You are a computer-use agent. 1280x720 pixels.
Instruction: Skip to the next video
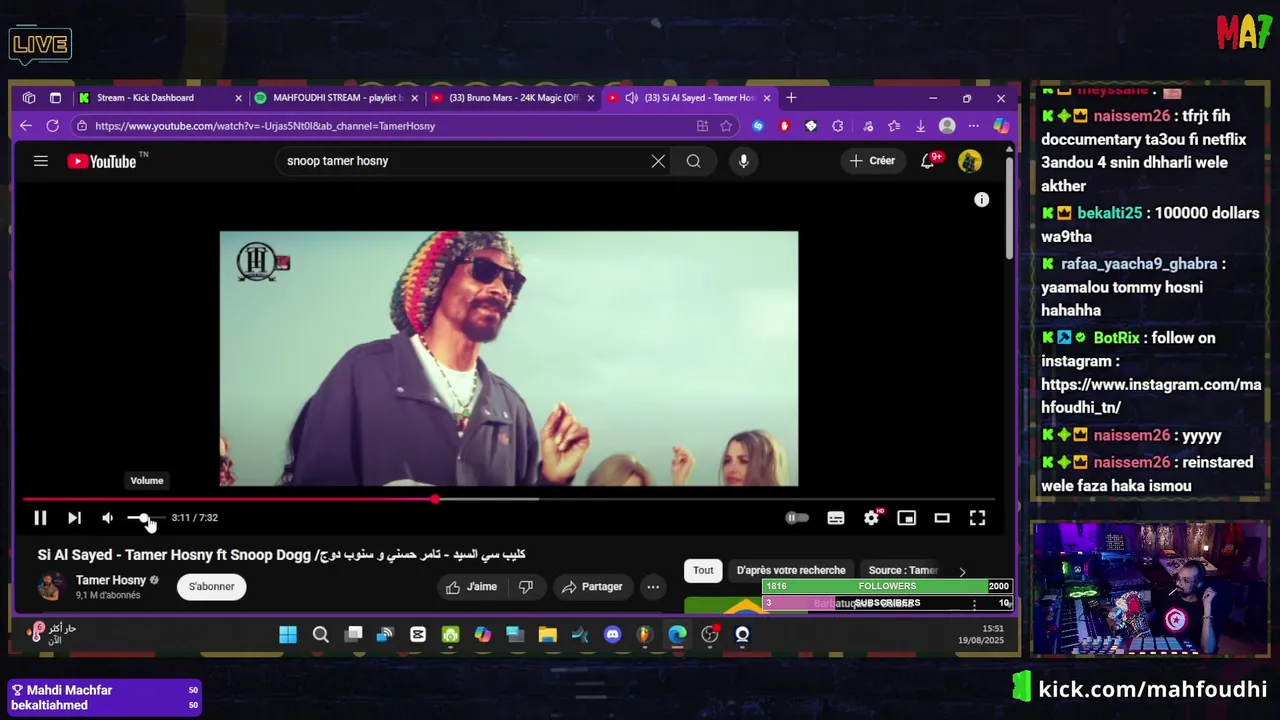click(74, 518)
